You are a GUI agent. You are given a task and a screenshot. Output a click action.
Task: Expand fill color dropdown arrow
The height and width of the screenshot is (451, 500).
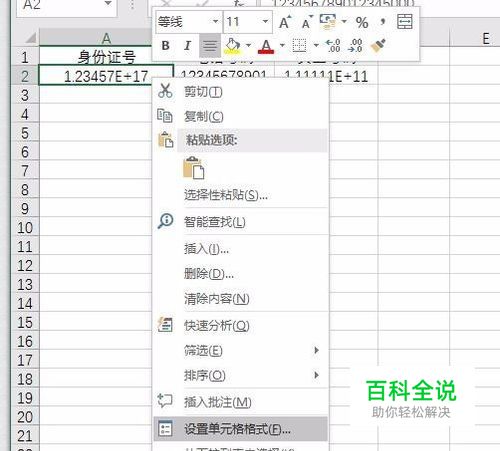click(x=248, y=45)
